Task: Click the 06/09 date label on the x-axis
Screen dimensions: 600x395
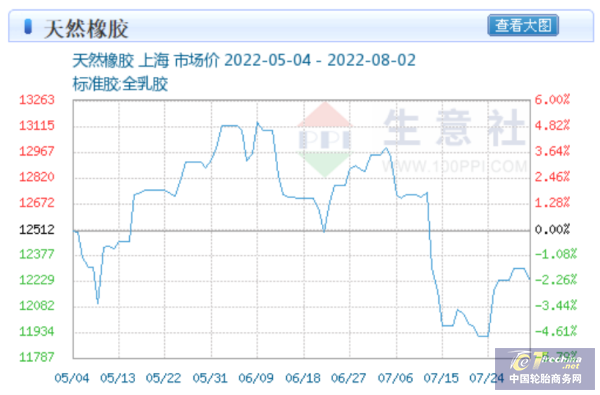Action: click(256, 378)
